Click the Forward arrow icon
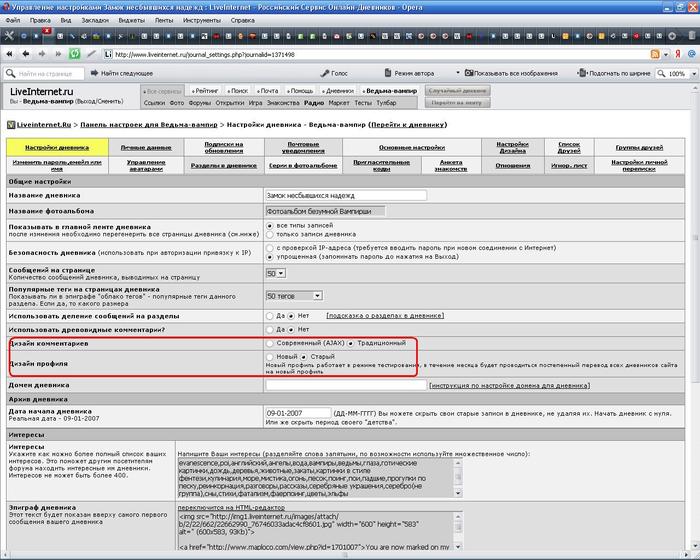Viewport: 700px width, 560px height. click(42, 54)
